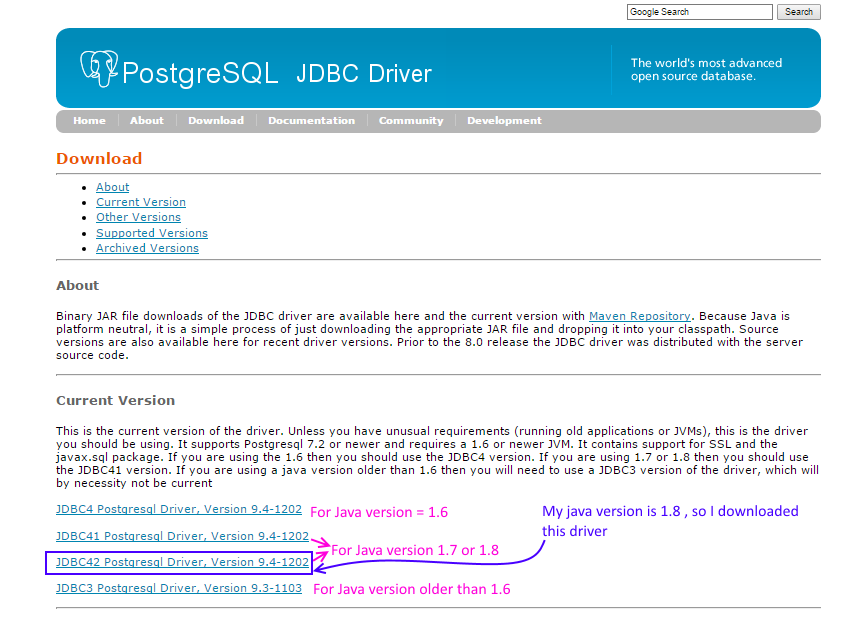855x628 pixels.
Task: Download JDBC41 Postgresql Driver 9.4-1202
Action: (x=183, y=536)
